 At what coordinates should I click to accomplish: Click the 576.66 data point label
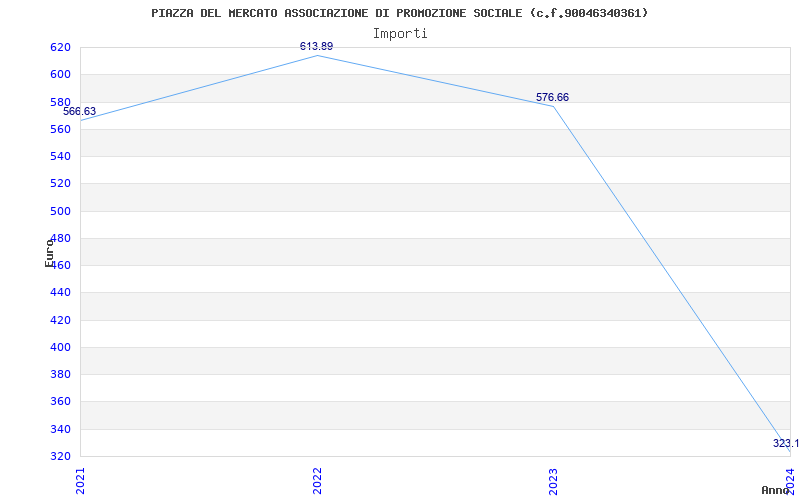[553, 97]
